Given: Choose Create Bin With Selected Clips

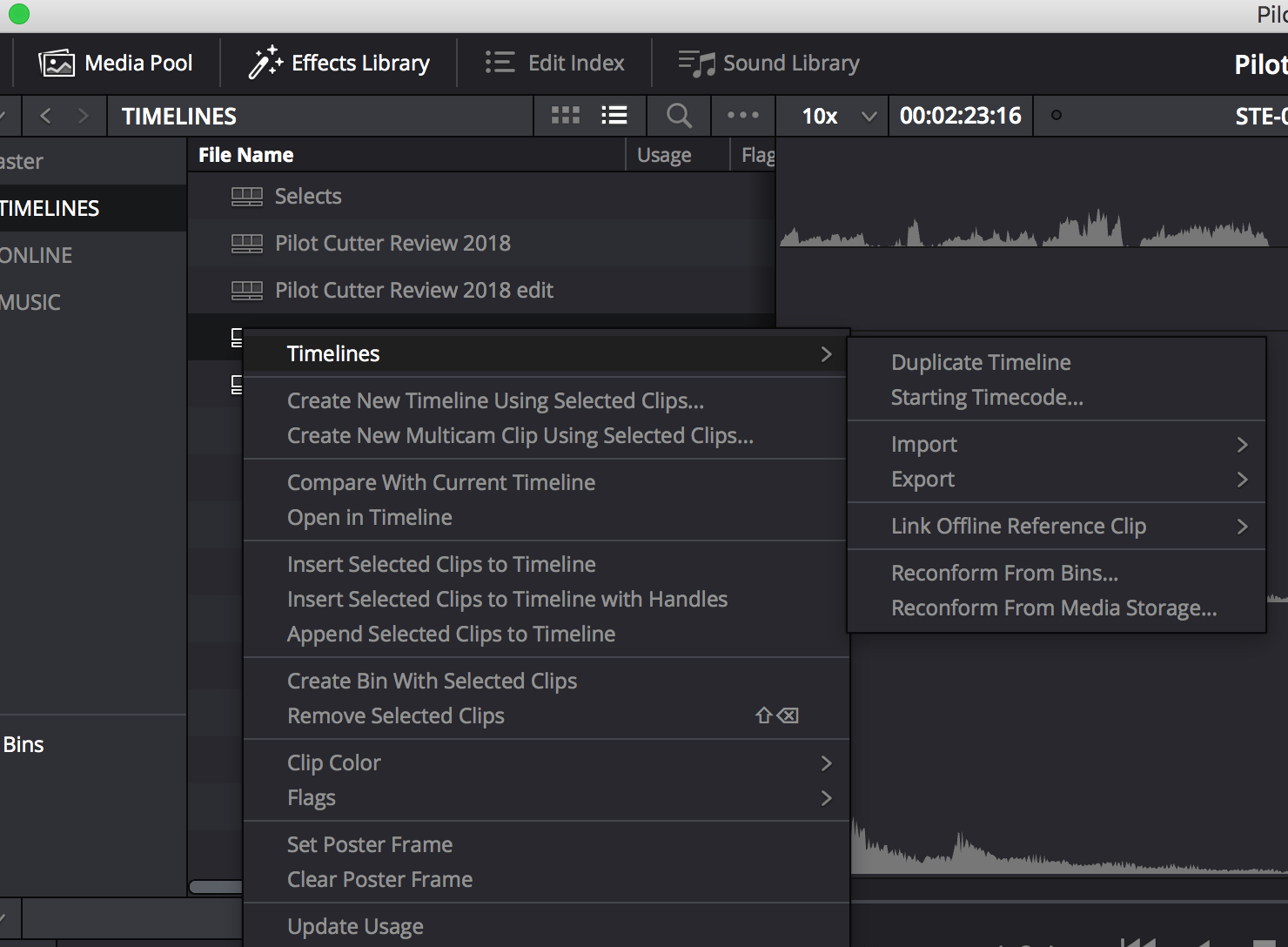Looking at the screenshot, I should (x=546, y=681).
